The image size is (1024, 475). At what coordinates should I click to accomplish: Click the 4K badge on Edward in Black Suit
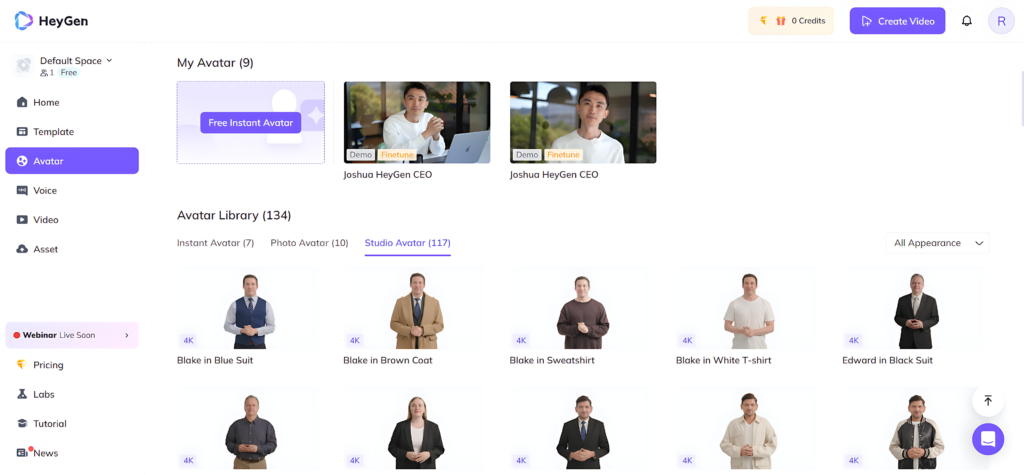coord(854,340)
